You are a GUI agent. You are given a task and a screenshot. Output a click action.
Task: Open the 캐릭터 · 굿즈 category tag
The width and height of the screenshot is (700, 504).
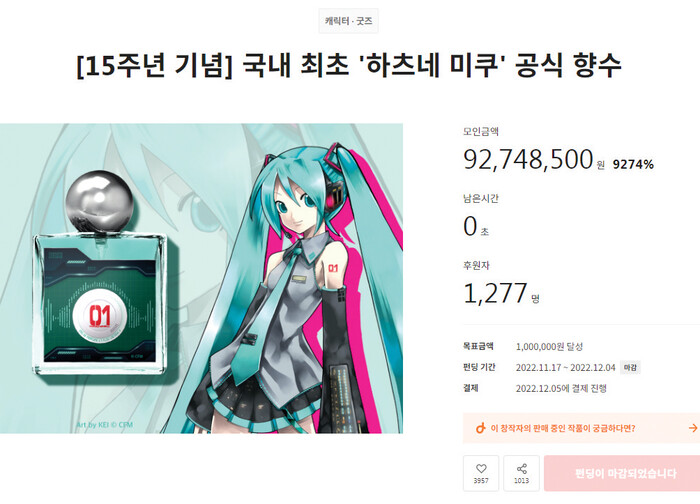pos(349,21)
